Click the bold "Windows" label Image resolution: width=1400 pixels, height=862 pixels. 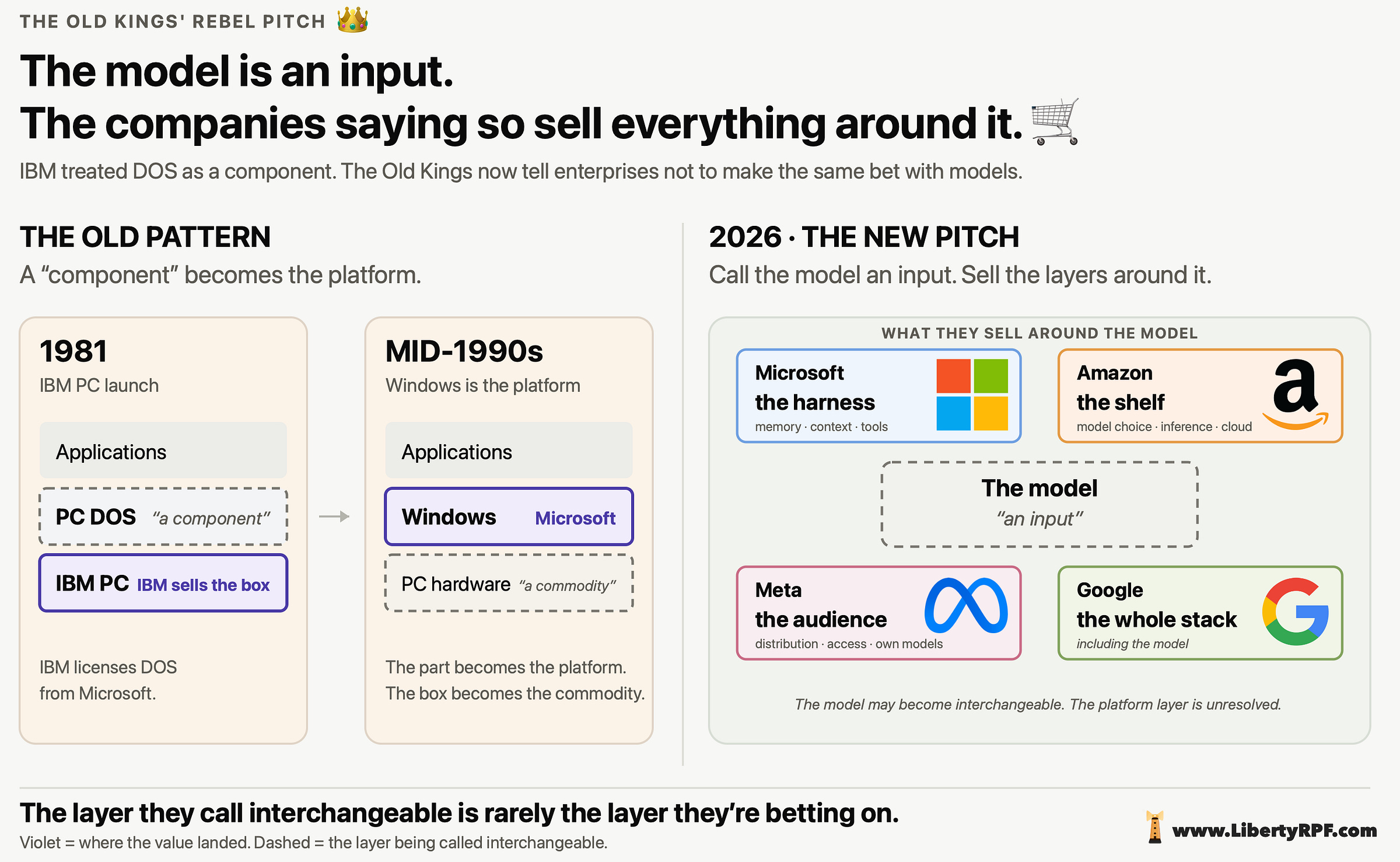pos(449,517)
